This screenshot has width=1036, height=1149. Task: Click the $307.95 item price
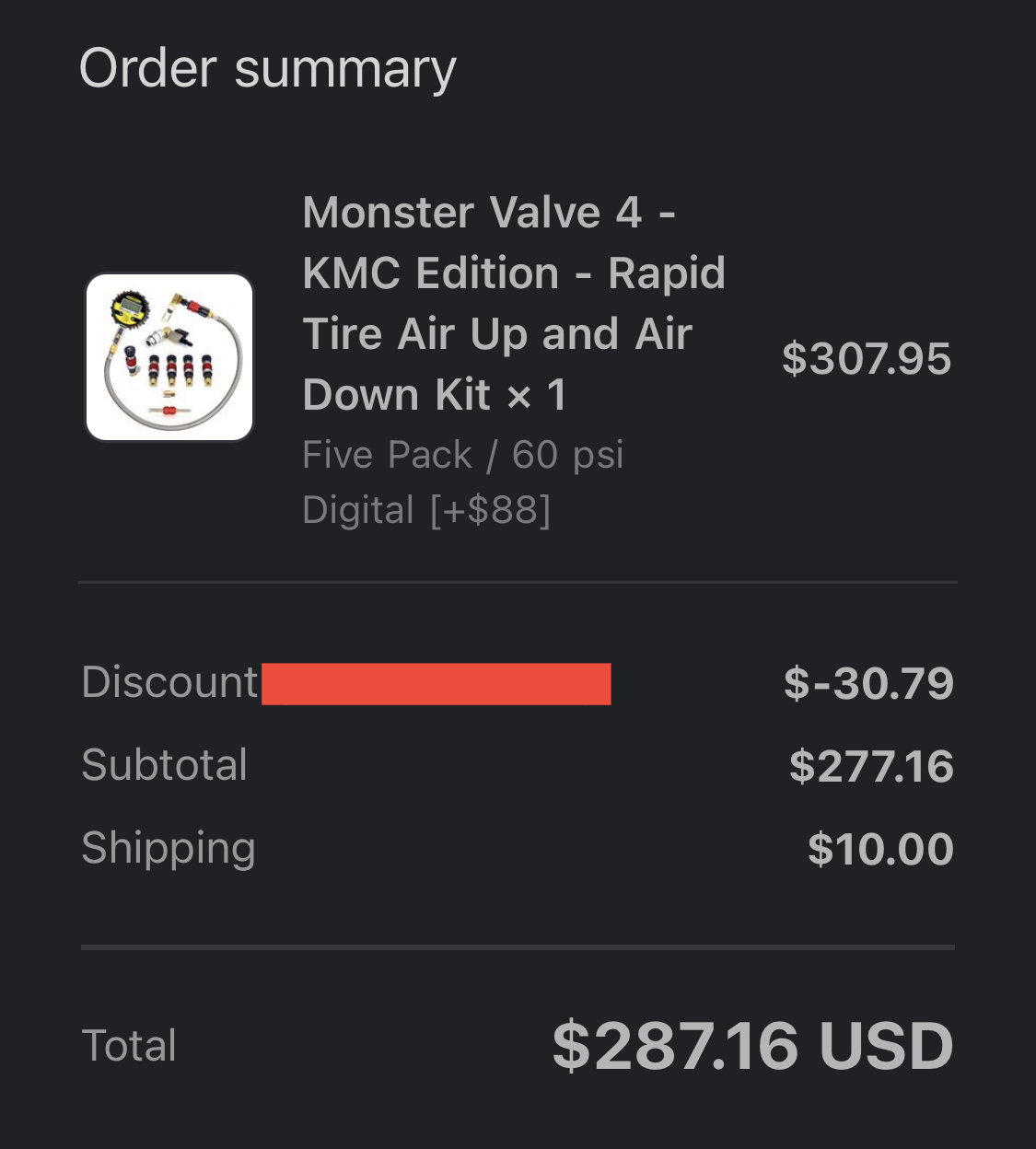pos(867,358)
